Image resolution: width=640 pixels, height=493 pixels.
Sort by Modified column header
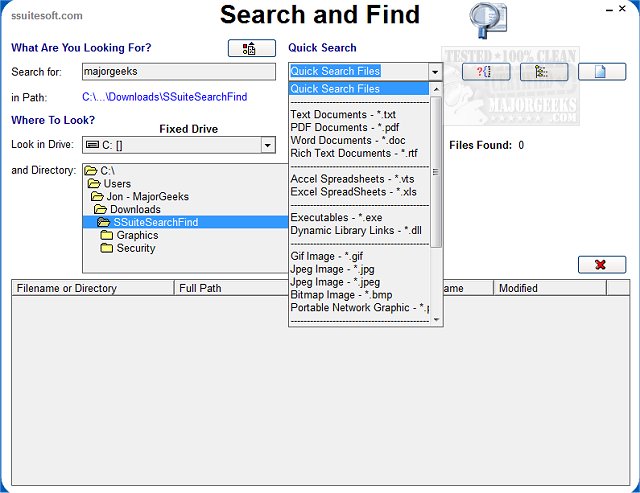click(x=550, y=288)
